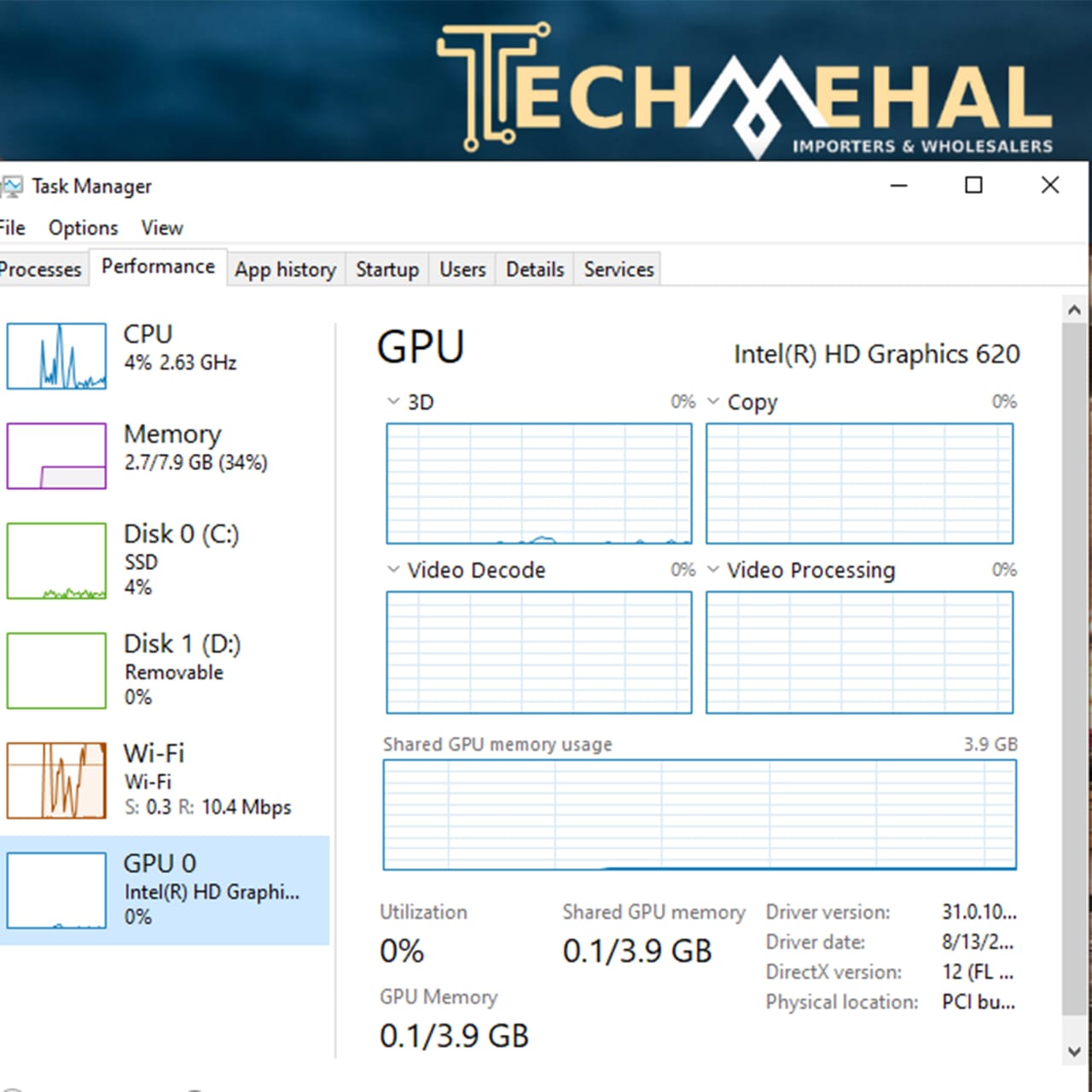The image size is (1092, 1092).
Task: Switch to the App history tab
Action: point(286,270)
